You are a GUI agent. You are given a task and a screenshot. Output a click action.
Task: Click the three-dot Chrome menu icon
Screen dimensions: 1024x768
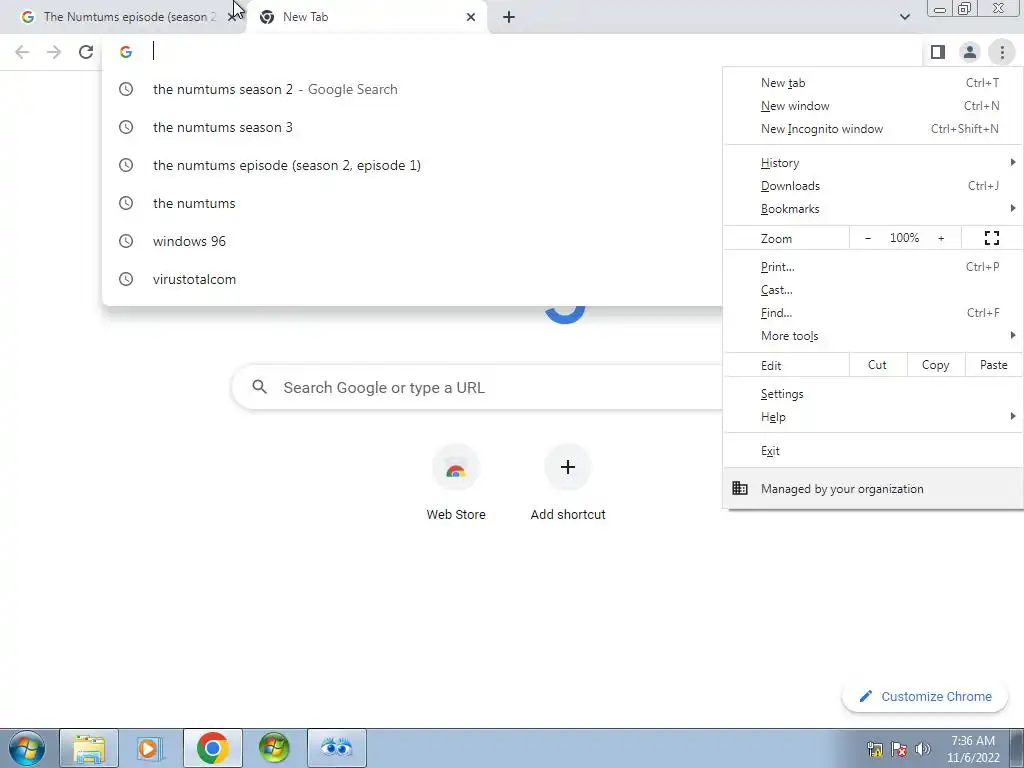(1002, 52)
